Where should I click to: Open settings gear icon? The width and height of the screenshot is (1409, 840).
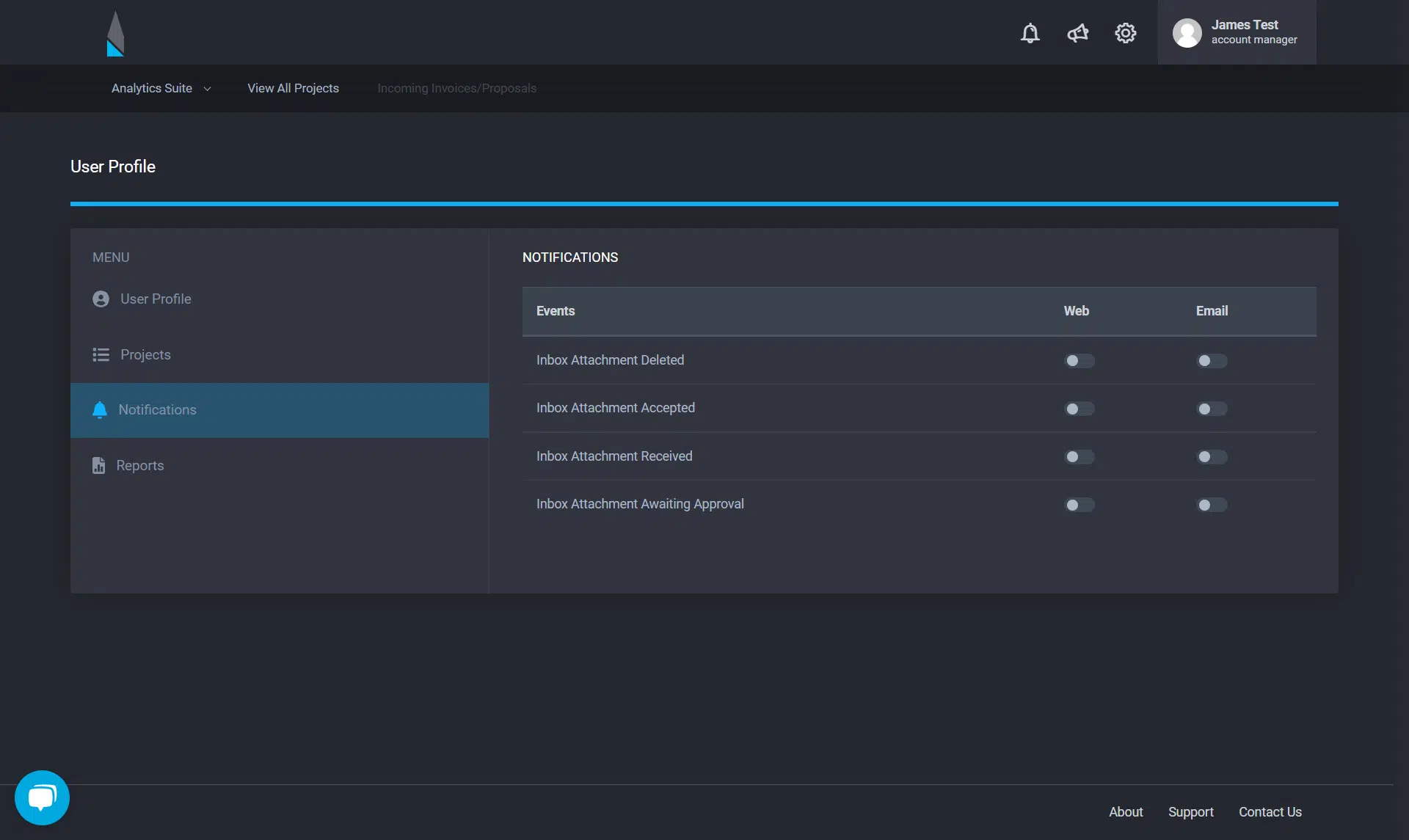(1125, 33)
